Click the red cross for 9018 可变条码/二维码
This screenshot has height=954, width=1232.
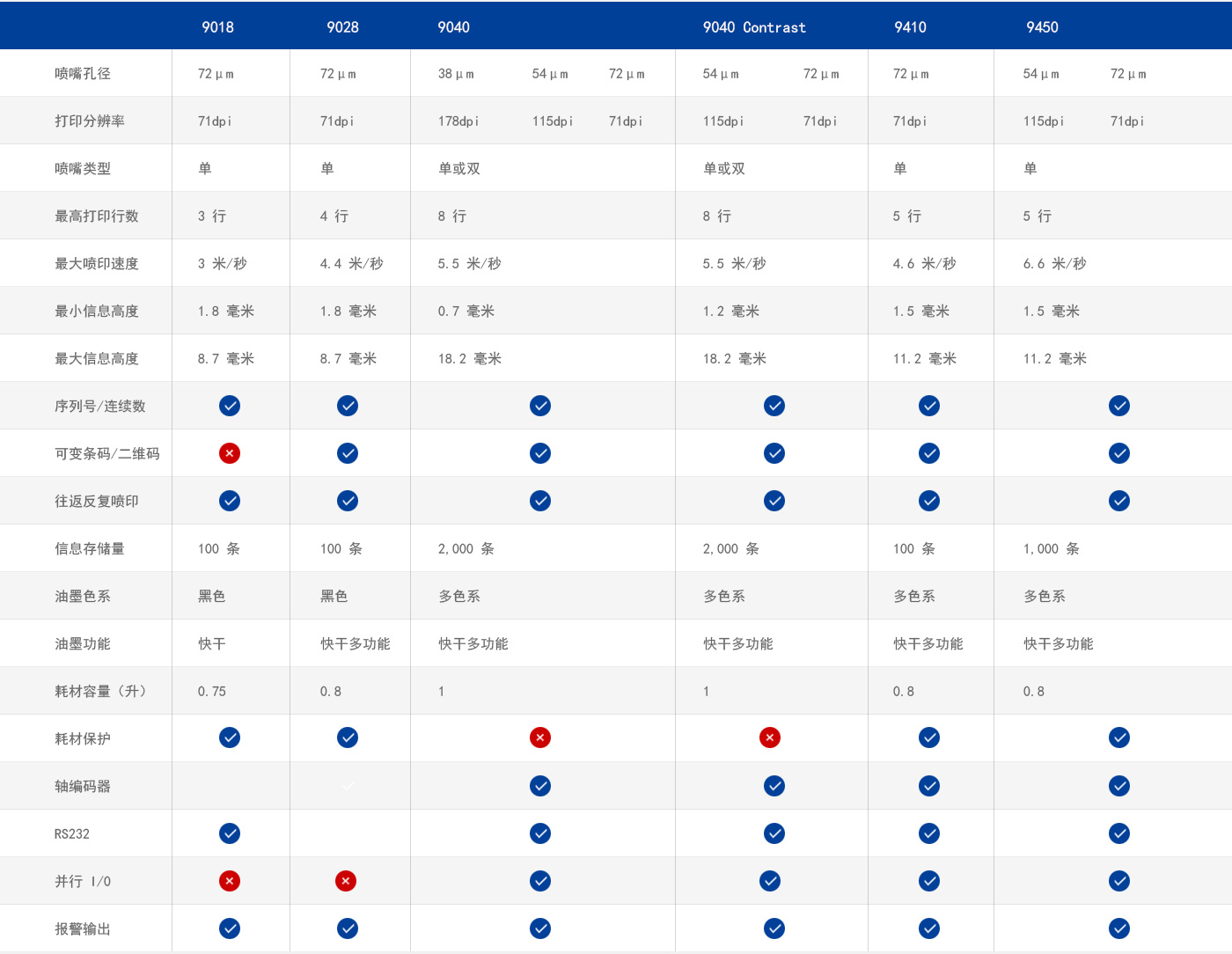(230, 453)
